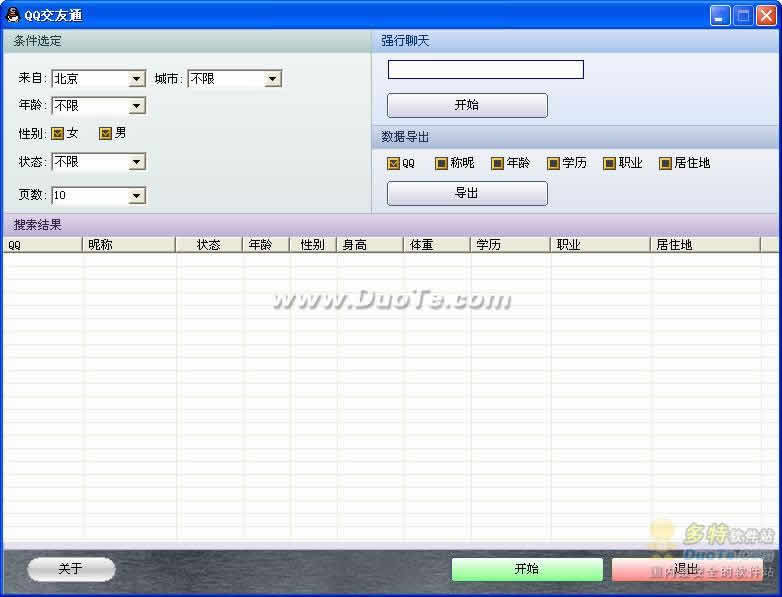782x597 pixels.
Task: Open the 城市 city dropdown
Action: 234,79
